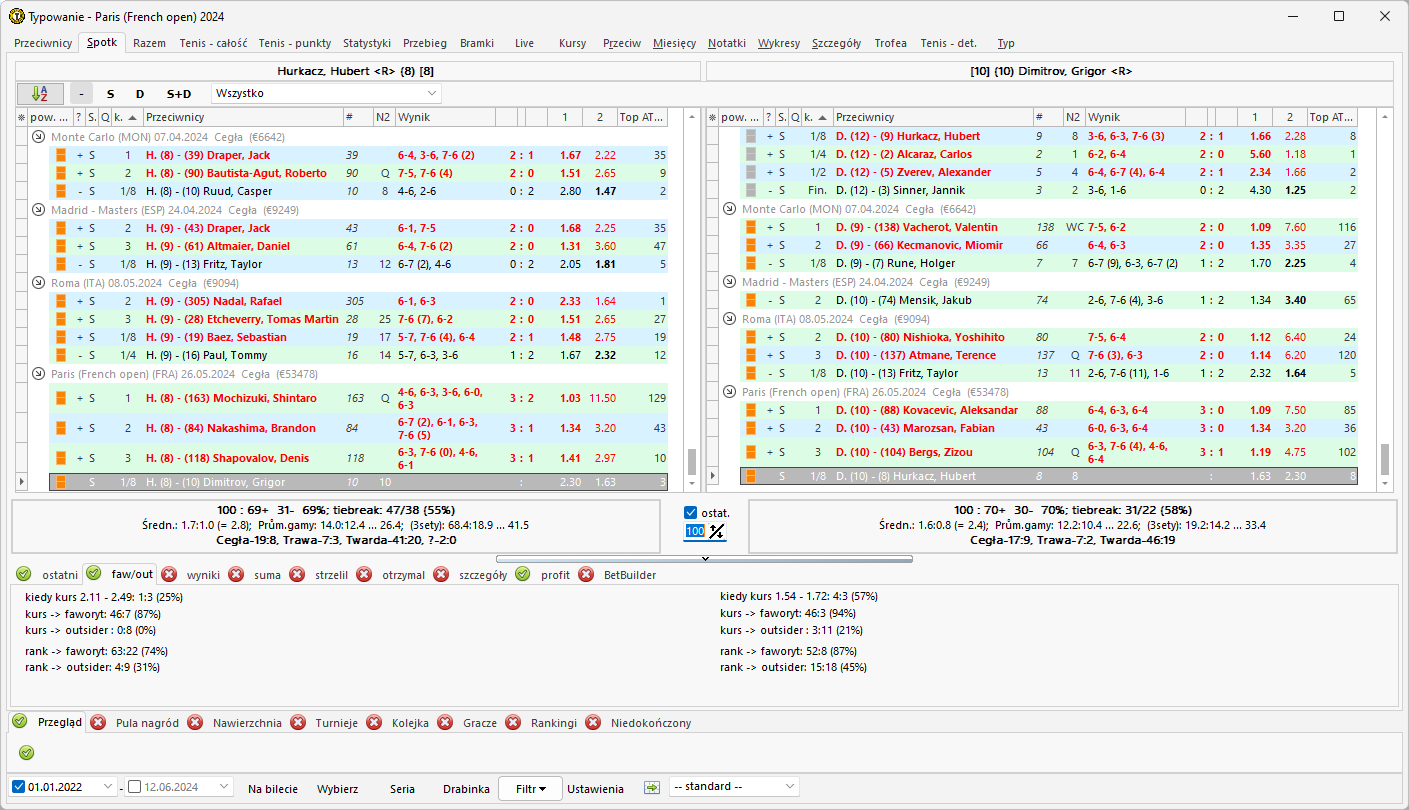Click the horizontal splitter bar between panels
The image size is (1409, 810).
click(704, 559)
